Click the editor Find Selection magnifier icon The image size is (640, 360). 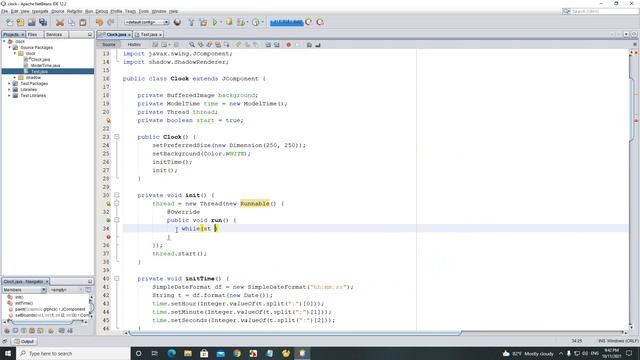pos(191,44)
